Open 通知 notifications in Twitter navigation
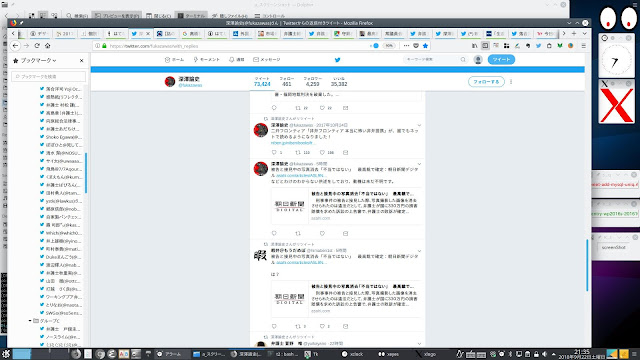640x360 pixels. point(237,60)
